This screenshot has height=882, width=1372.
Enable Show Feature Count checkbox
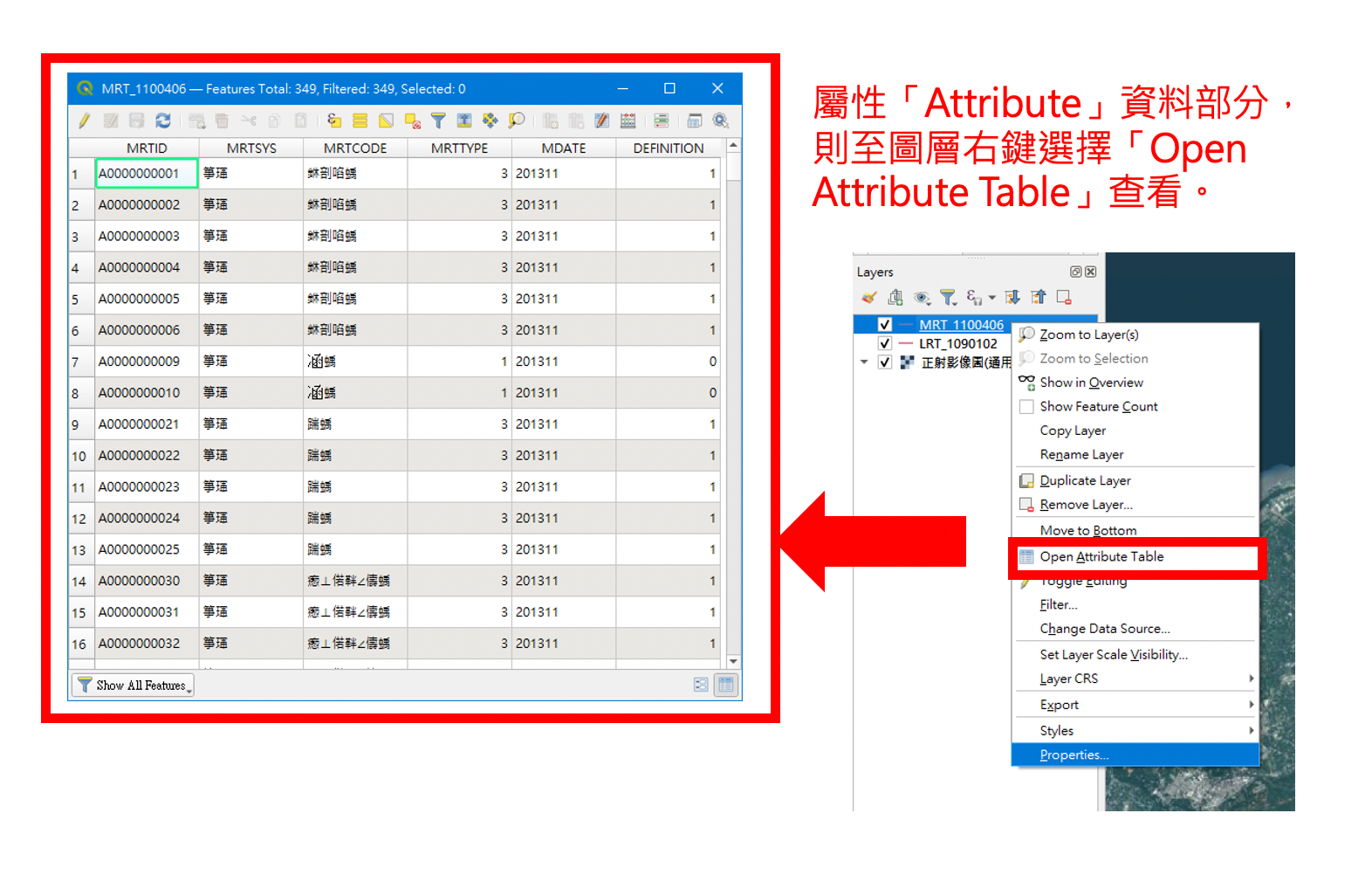point(1026,407)
